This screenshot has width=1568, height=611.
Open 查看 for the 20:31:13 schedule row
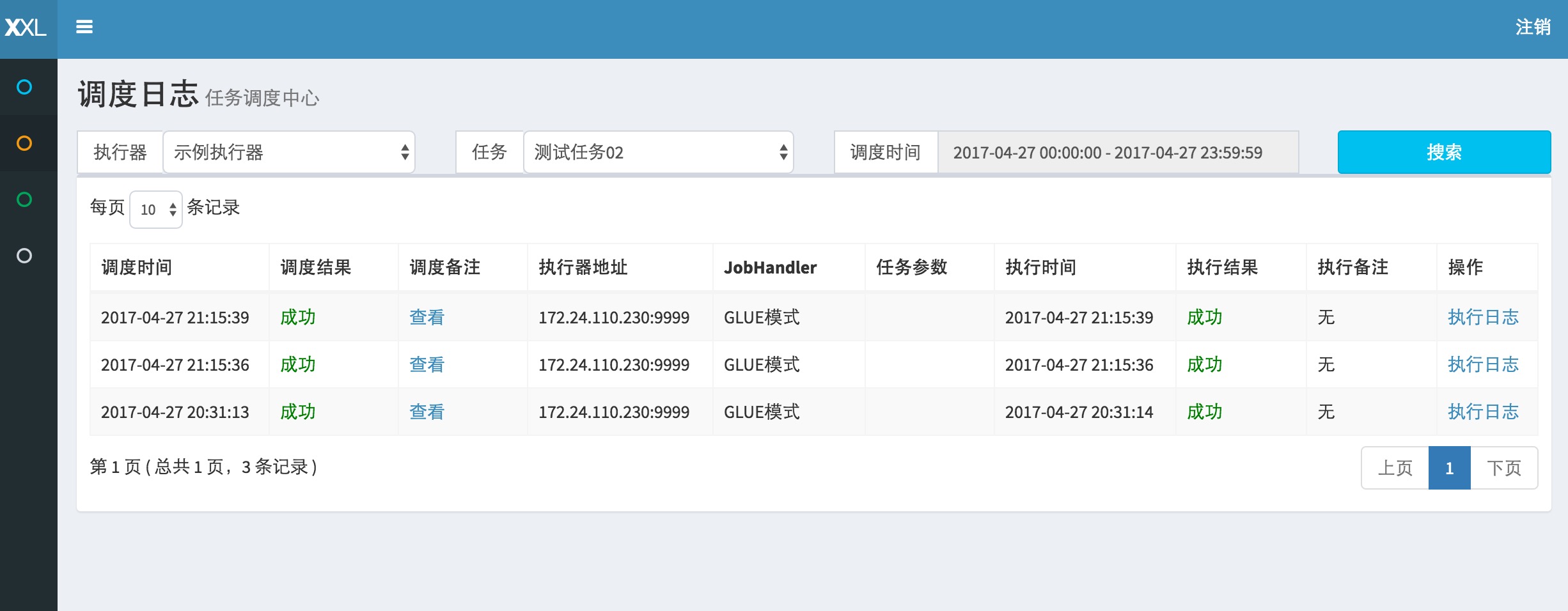click(427, 412)
